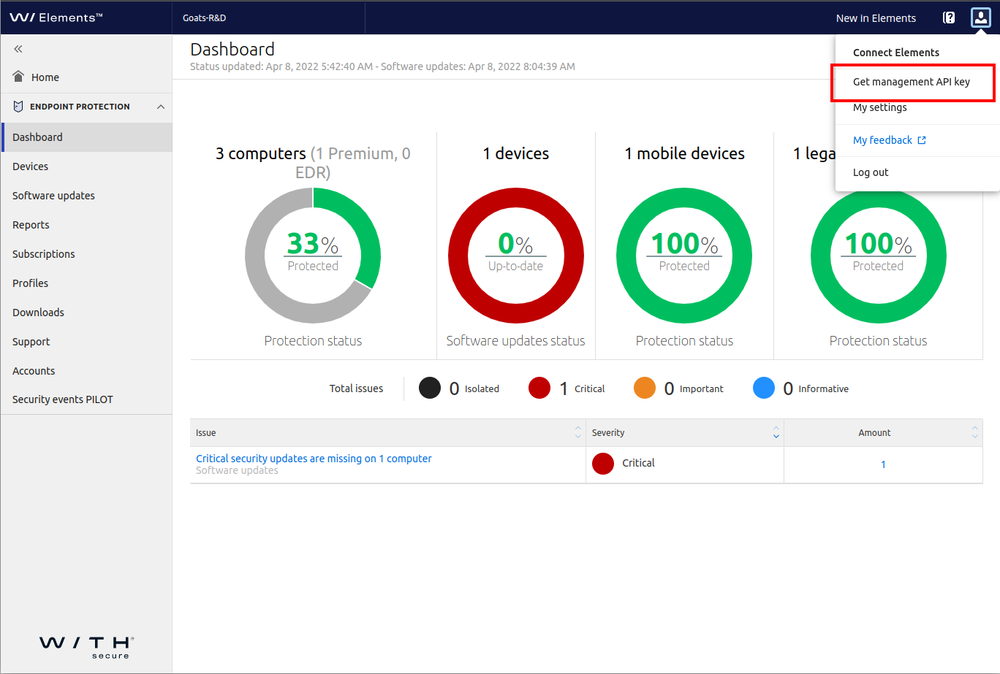This screenshot has height=674, width=1000.
Task: Click the Home icon in the sidebar
Action: point(17,76)
